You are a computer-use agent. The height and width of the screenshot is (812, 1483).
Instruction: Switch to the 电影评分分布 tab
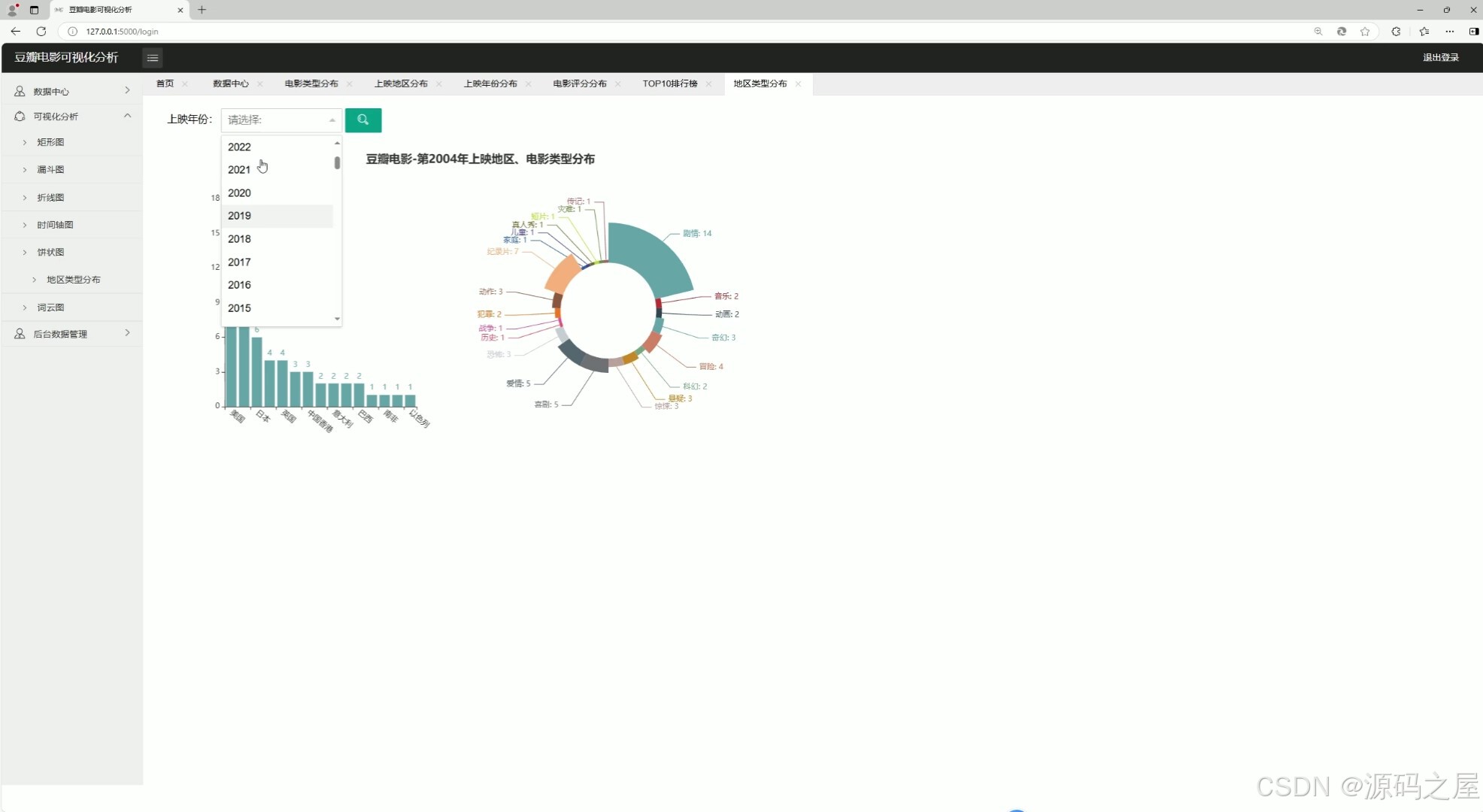[x=579, y=83]
